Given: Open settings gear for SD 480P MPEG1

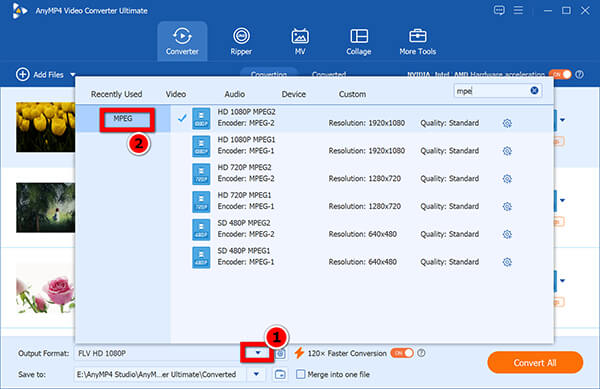Looking at the screenshot, I should tap(507, 262).
